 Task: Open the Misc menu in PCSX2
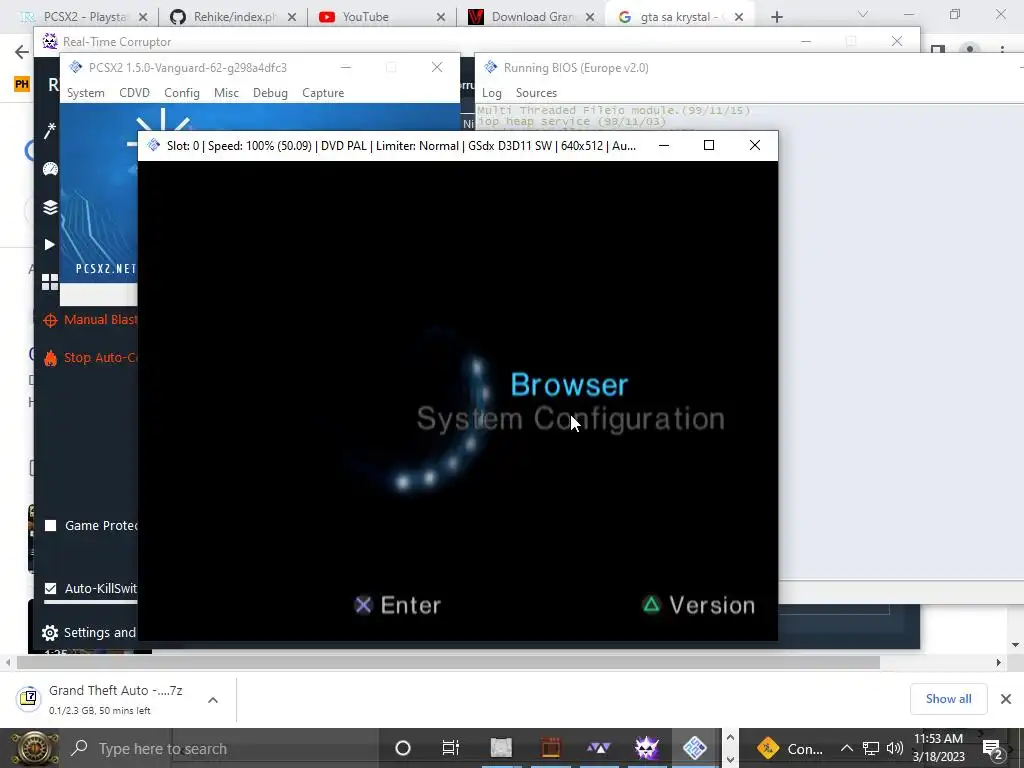226,93
